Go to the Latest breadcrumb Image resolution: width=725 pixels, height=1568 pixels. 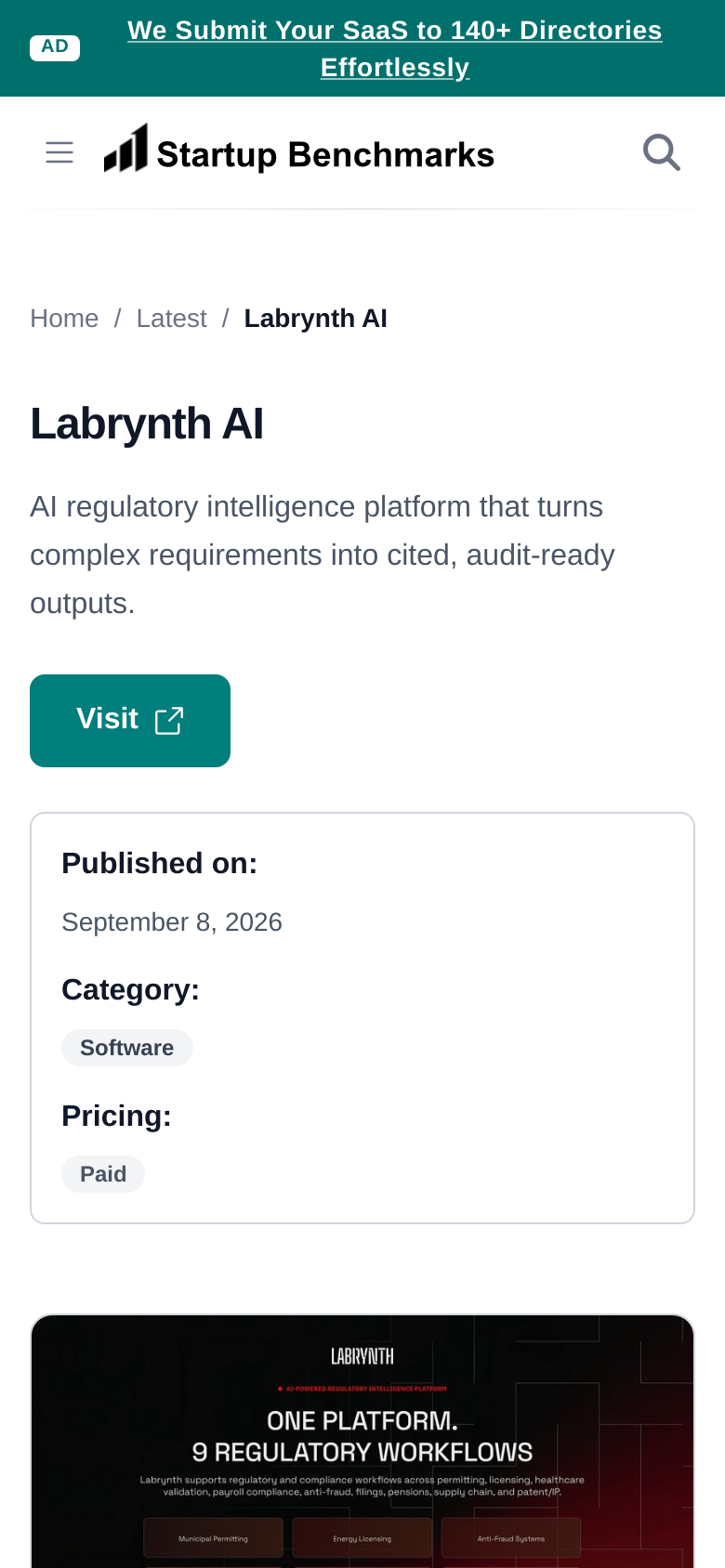click(172, 319)
